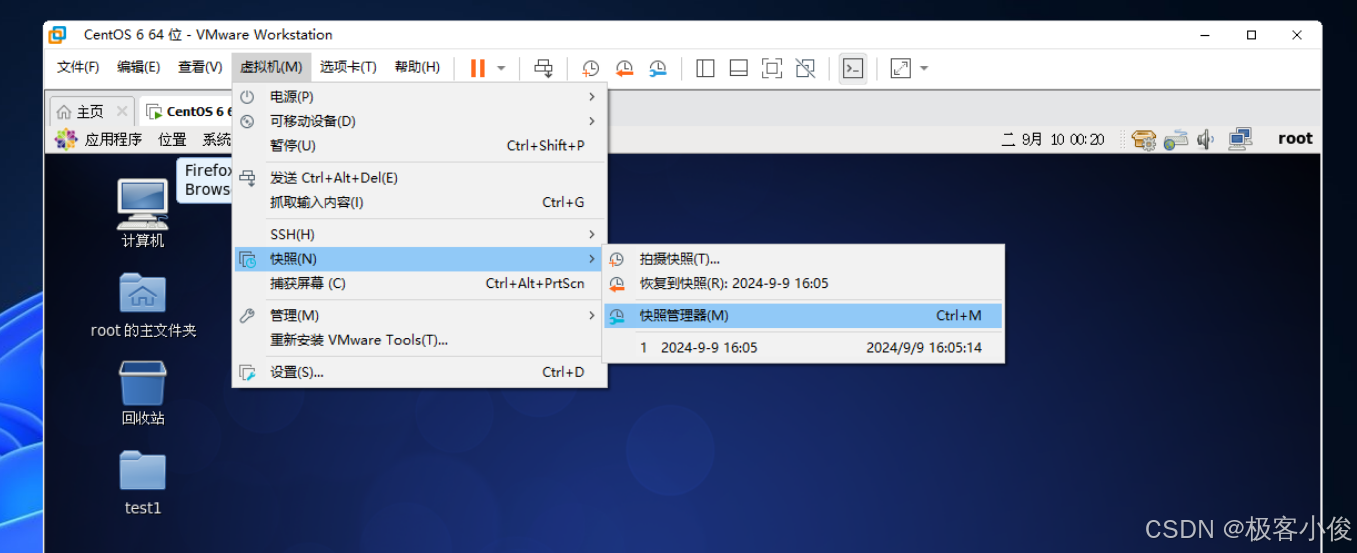Close the 主页 tab
This screenshot has height=553, width=1357.
click(x=122, y=111)
